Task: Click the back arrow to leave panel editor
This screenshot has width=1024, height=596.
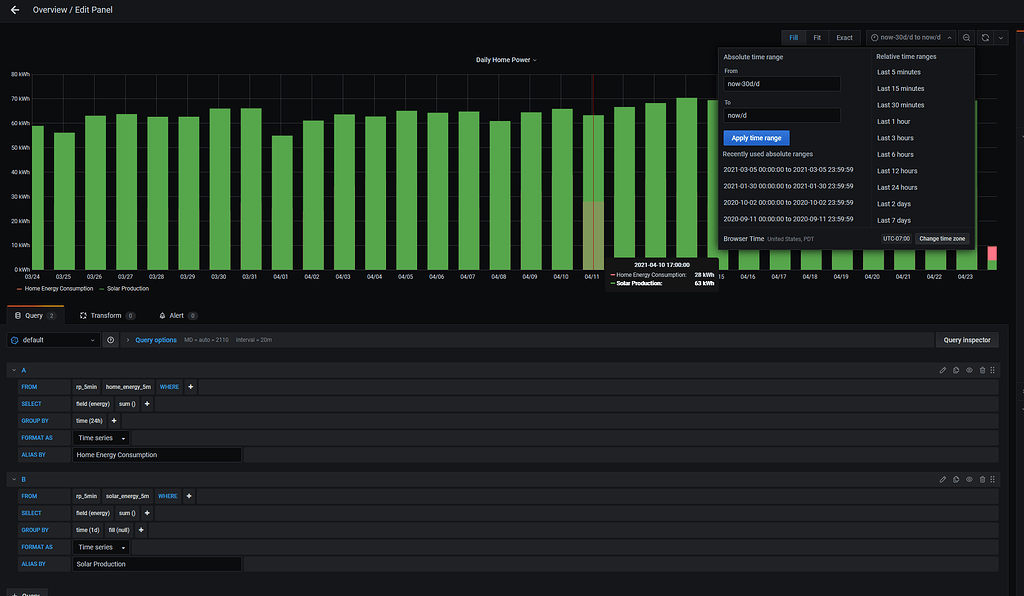Action: 12,9
